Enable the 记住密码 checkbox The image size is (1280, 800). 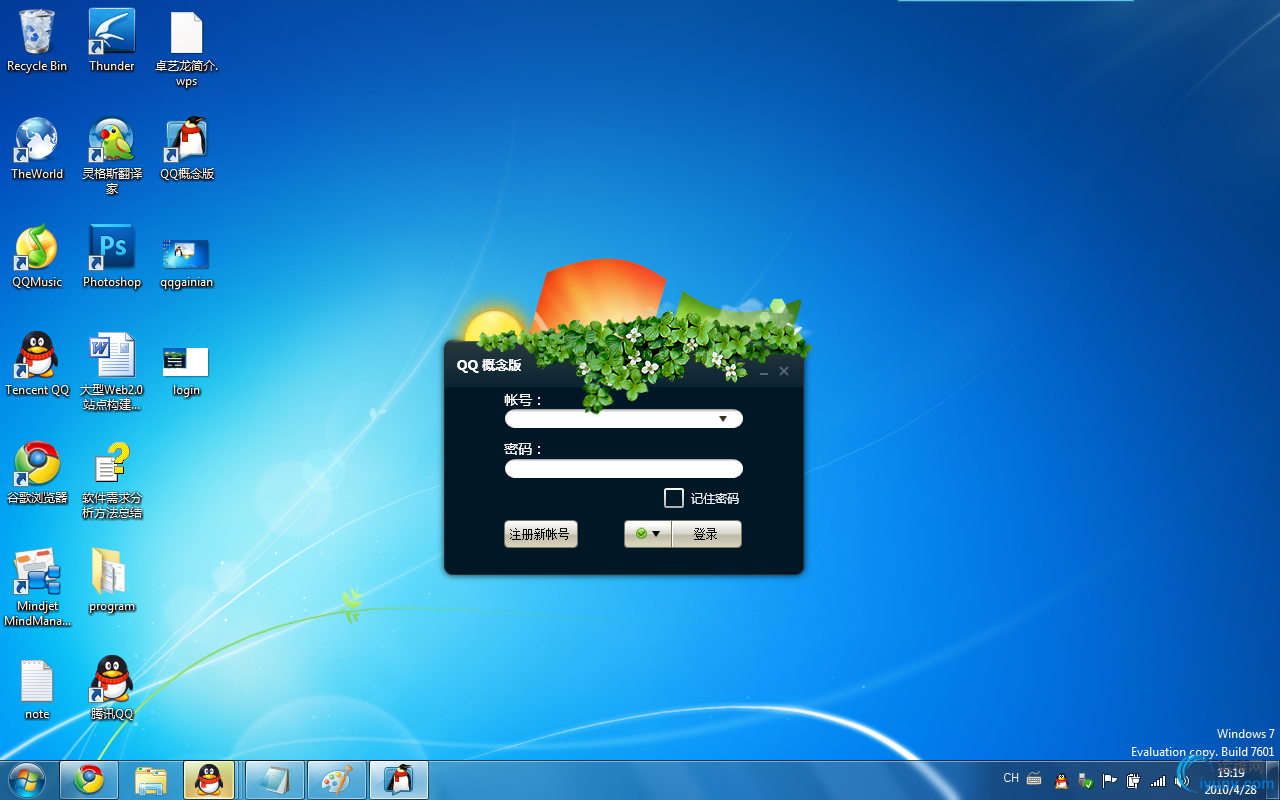pyautogui.click(x=674, y=498)
